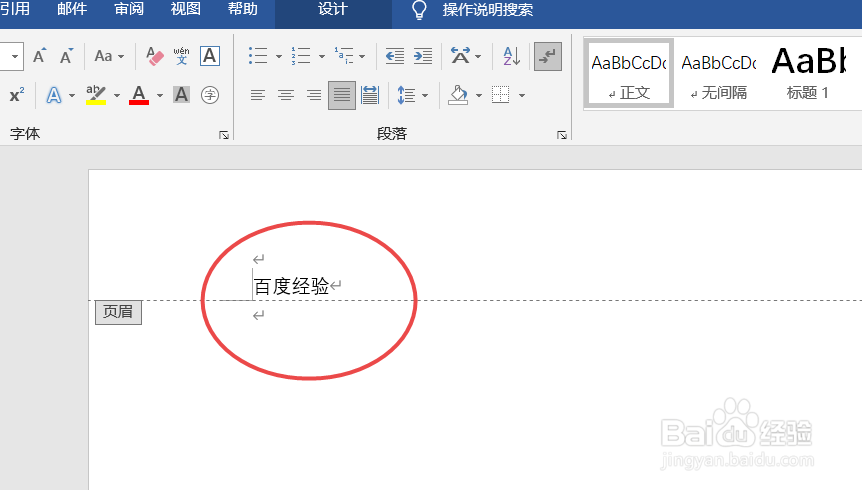Apply bullet list formatting
Screen dimensions: 862x490
(x=258, y=56)
